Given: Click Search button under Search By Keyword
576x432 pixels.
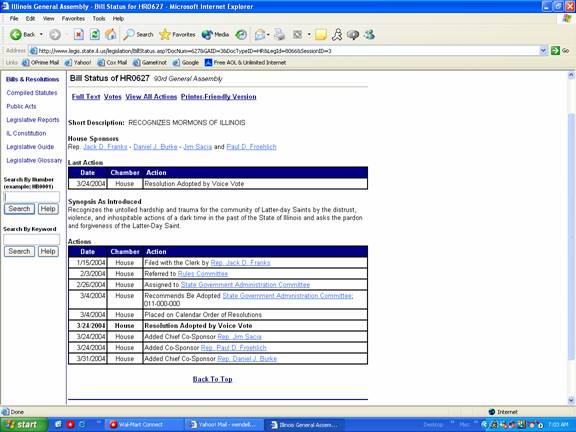Looking at the screenshot, I should point(19,251).
